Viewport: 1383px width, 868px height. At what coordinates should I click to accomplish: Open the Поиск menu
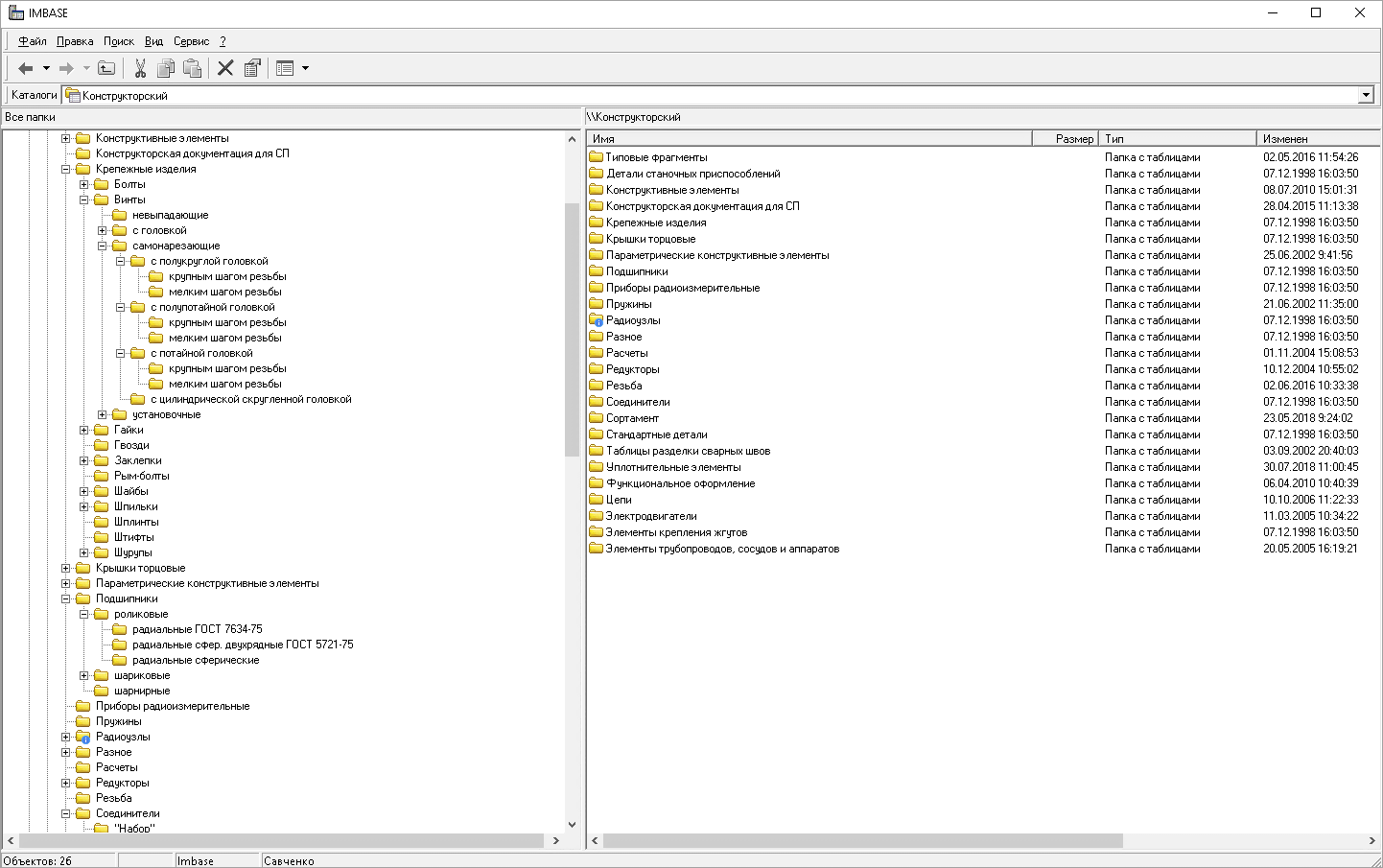(119, 41)
